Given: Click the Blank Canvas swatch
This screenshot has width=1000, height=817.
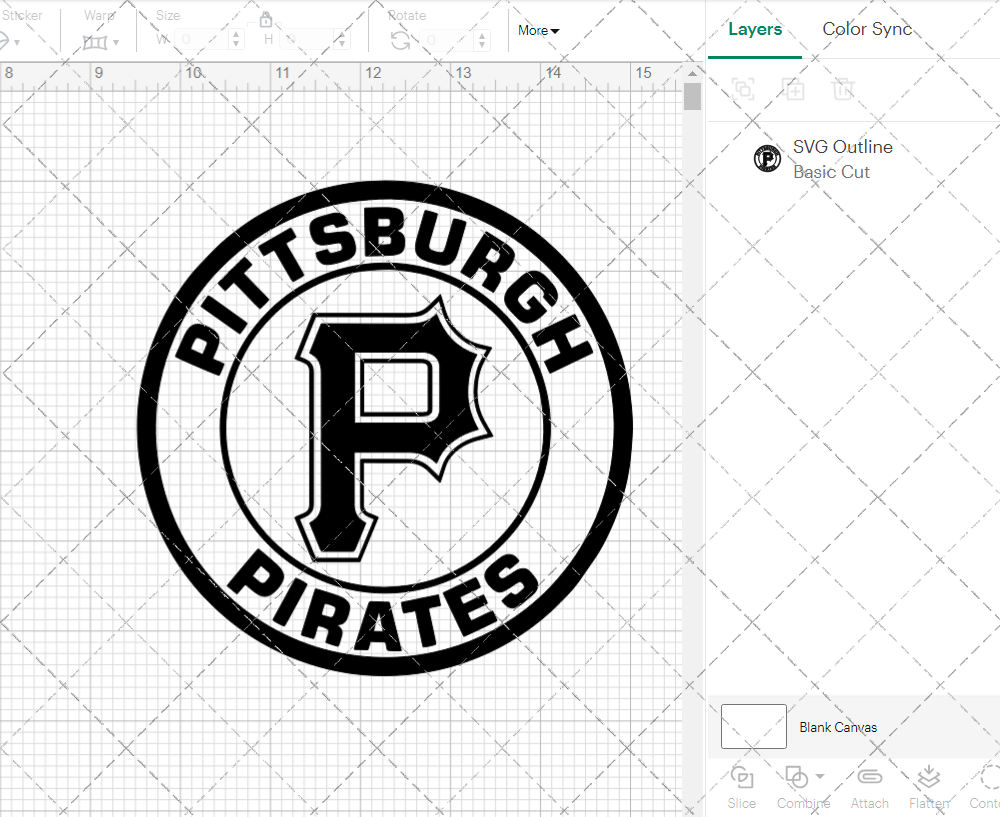Looking at the screenshot, I should coord(753,727).
